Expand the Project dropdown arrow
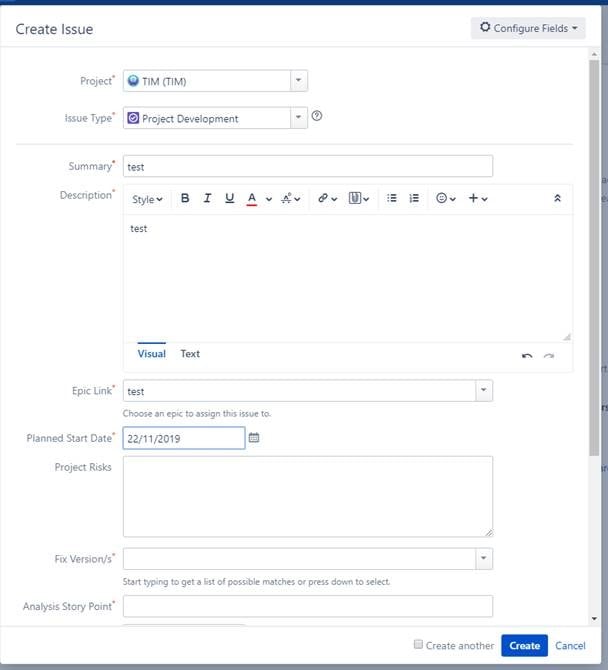608x670 pixels. tap(299, 81)
